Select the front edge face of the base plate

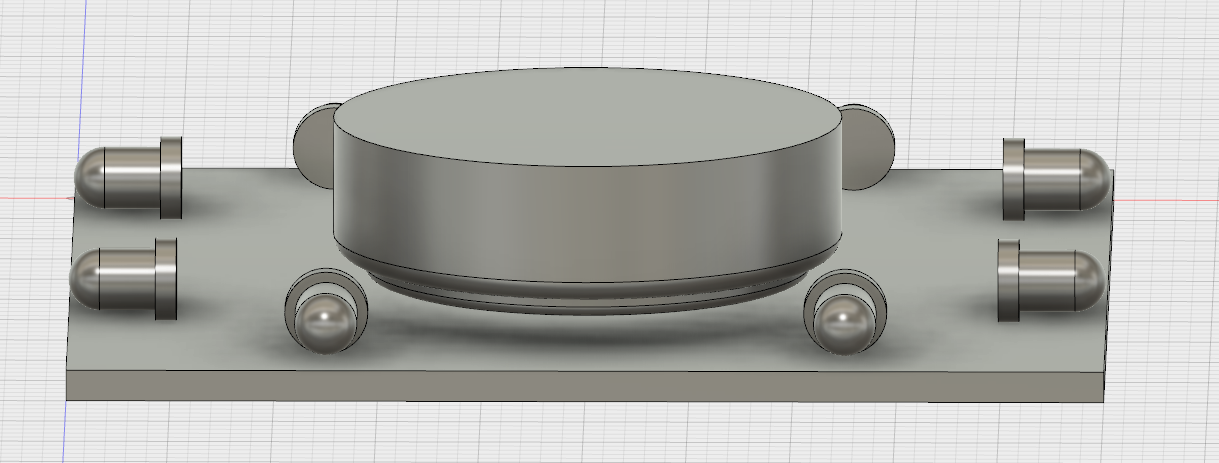click(x=585, y=387)
